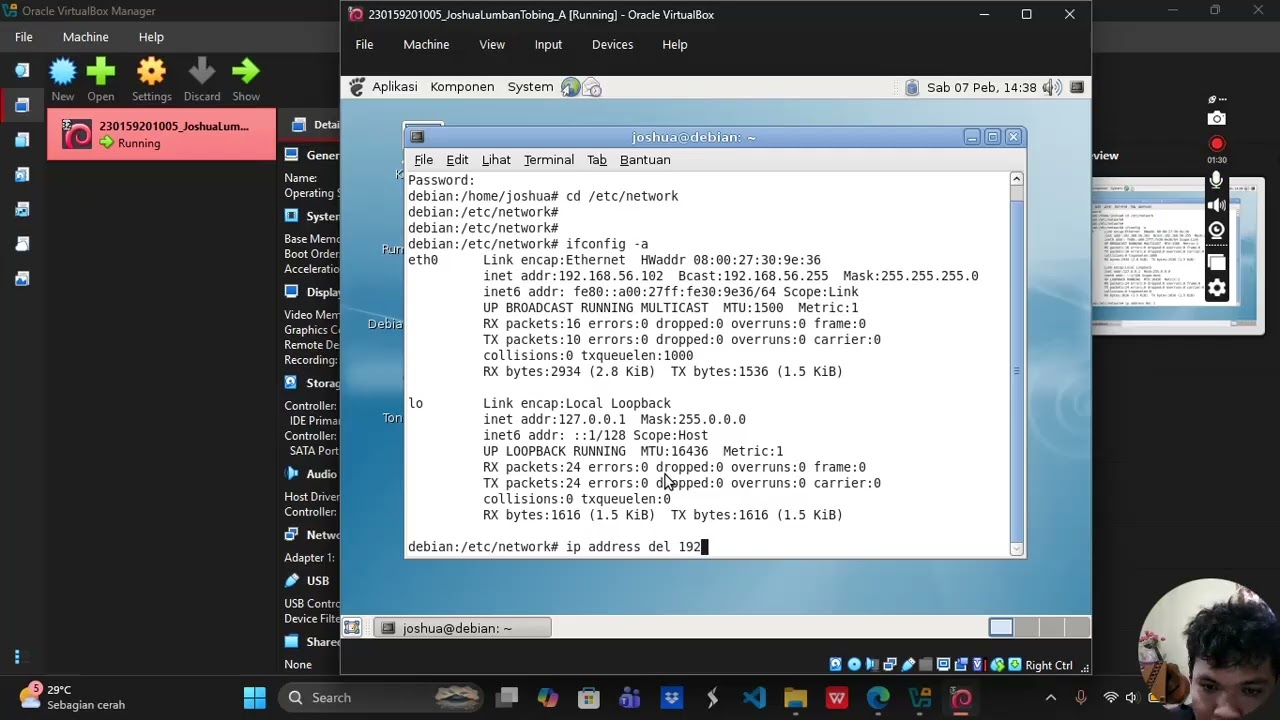The width and height of the screenshot is (1280, 720).
Task: Click the terminal vertical scrollbar track
Action: 1017,363
